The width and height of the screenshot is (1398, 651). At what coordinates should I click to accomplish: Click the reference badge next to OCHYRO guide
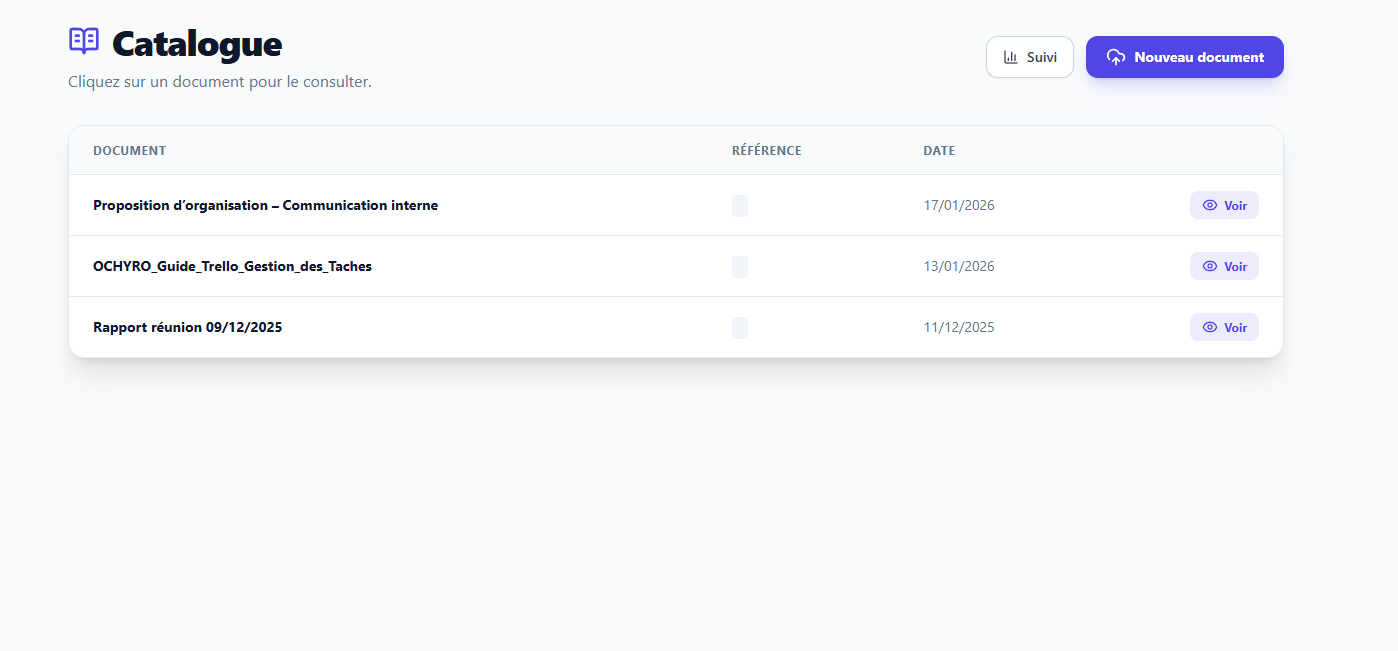tap(740, 266)
